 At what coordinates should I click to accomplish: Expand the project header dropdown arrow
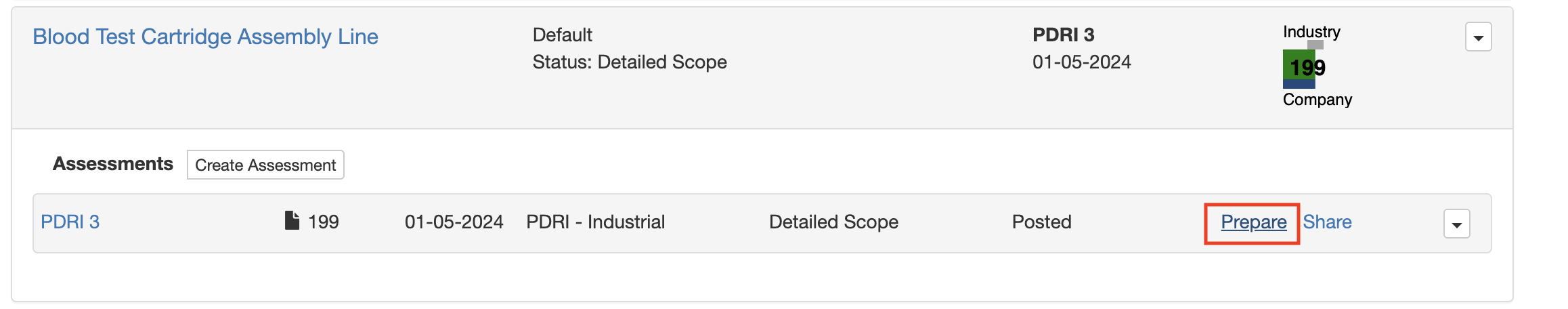coord(1478,37)
